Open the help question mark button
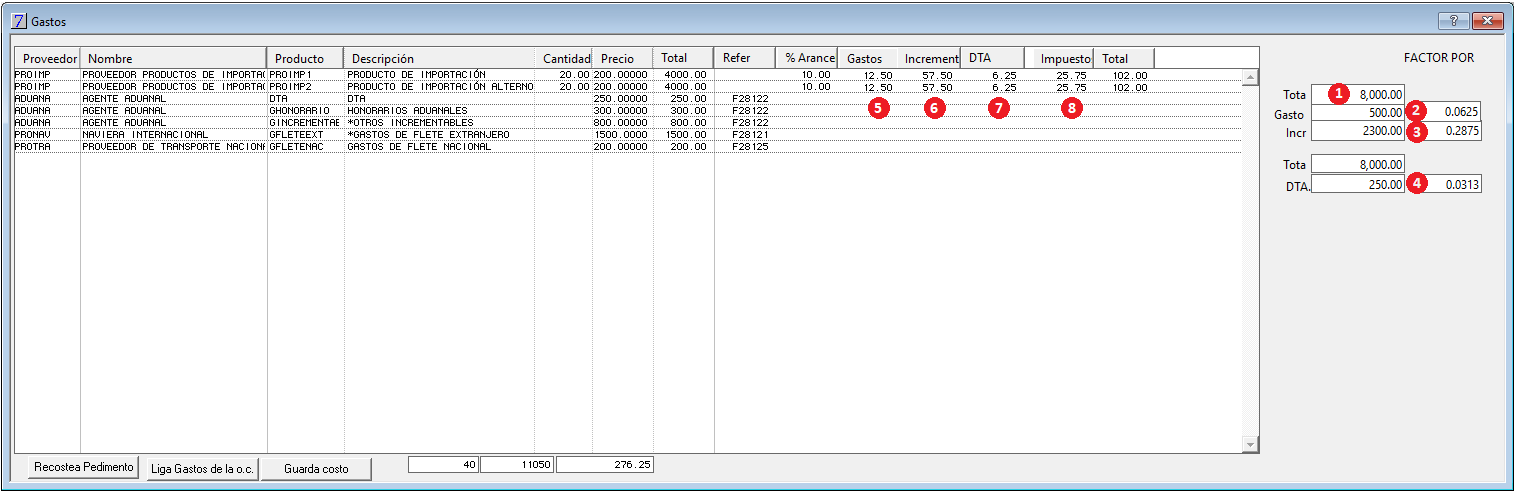Image resolution: width=1517 pixels, height=494 pixels. (x=1454, y=20)
